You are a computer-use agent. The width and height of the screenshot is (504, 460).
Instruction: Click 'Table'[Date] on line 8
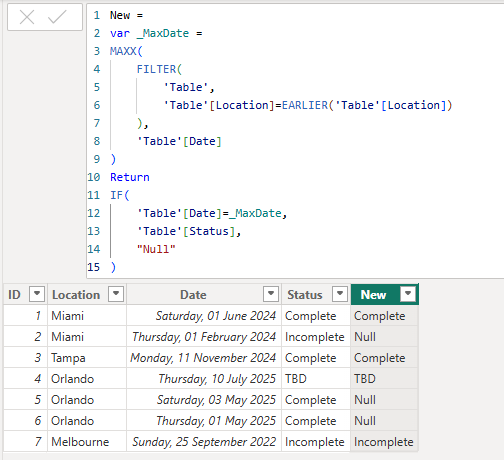(179, 141)
